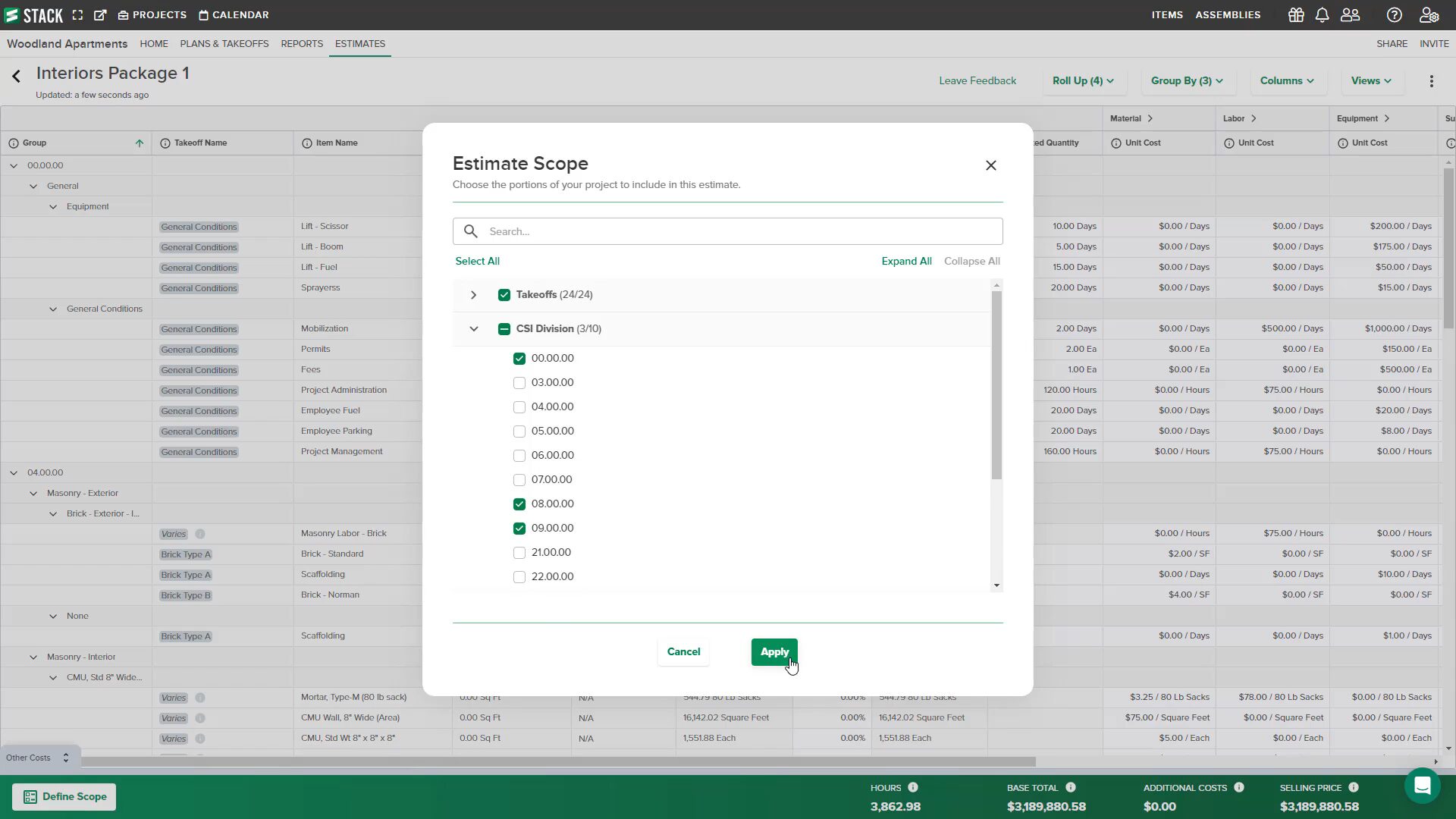Open the three-dot menu beside Views
Viewport: 1456px width, 819px height.
1432,80
